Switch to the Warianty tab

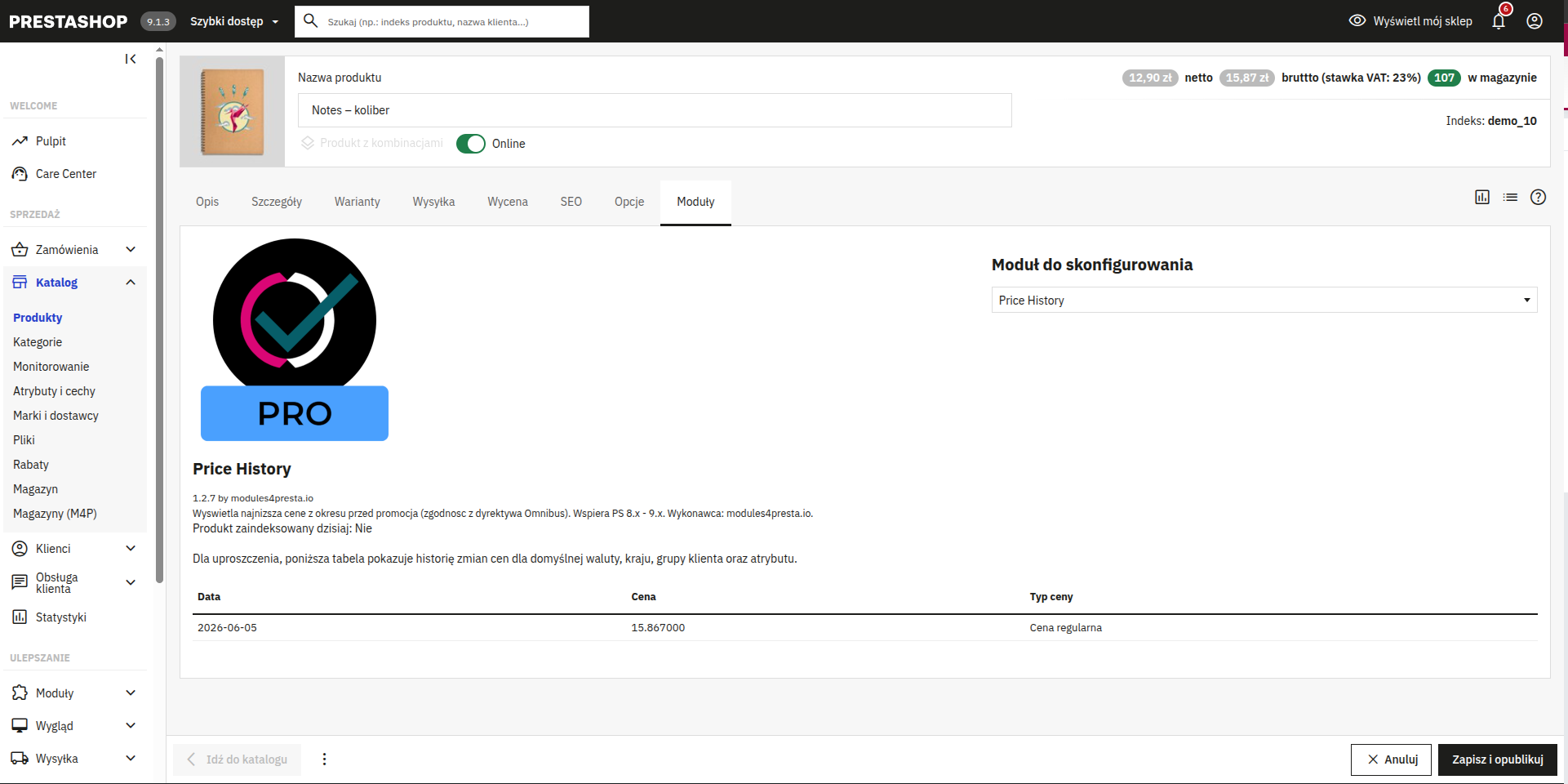[358, 202]
